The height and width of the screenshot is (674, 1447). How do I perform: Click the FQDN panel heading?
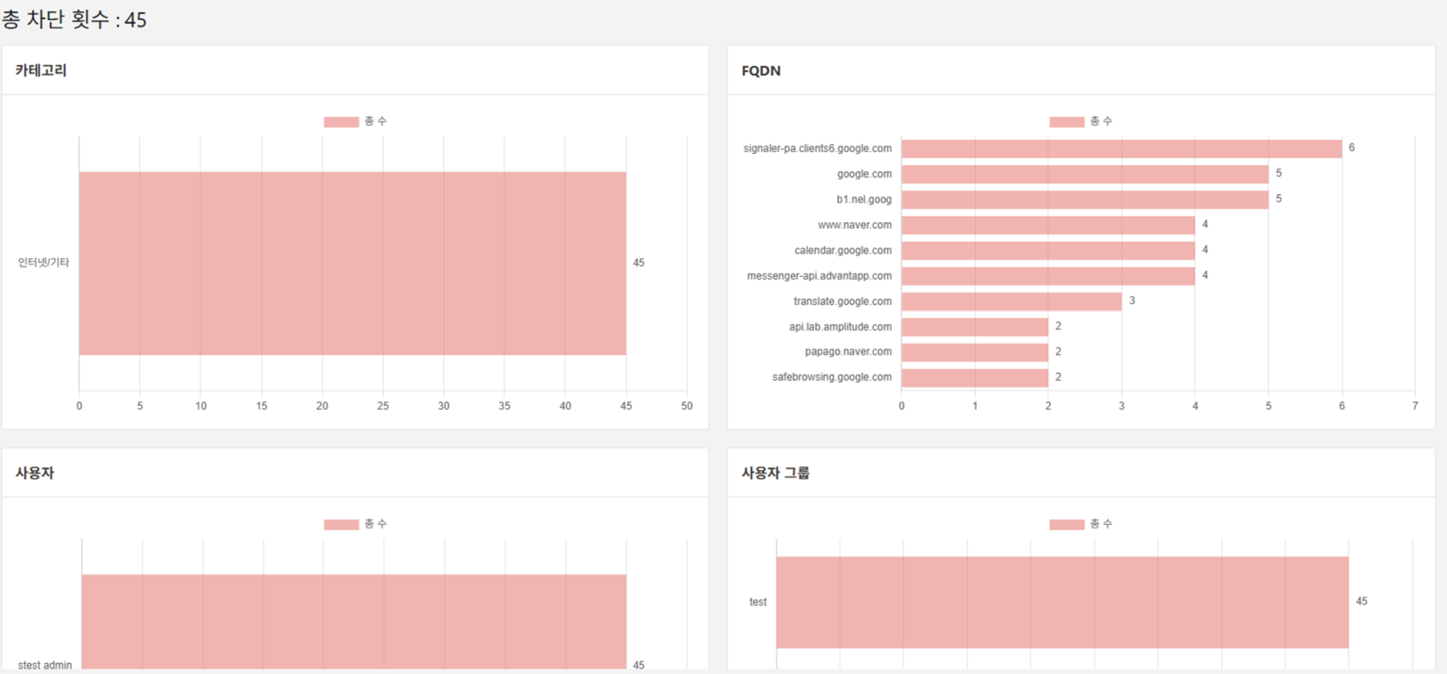click(x=761, y=71)
